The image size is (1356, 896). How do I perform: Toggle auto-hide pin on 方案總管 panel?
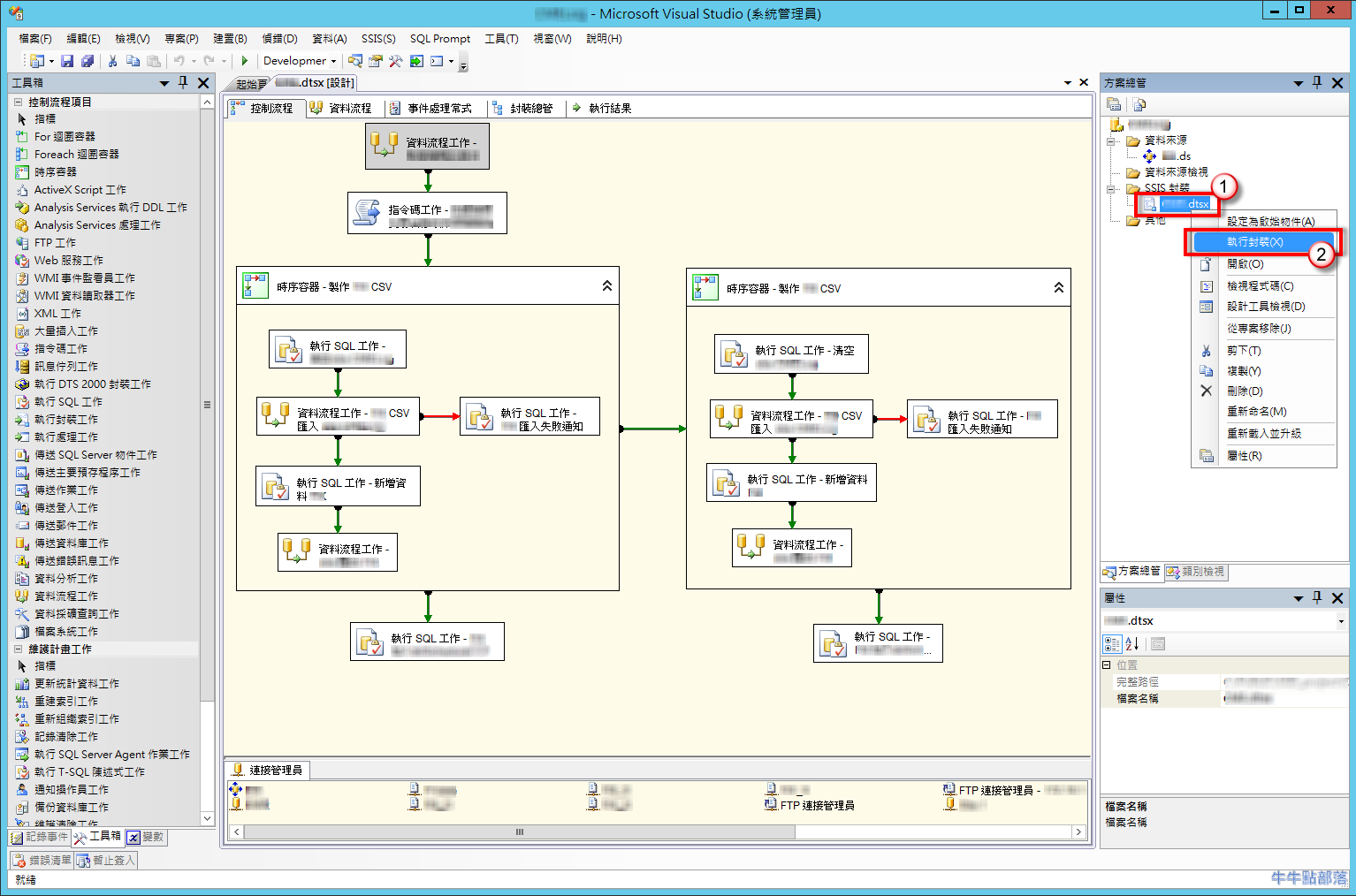(1316, 81)
